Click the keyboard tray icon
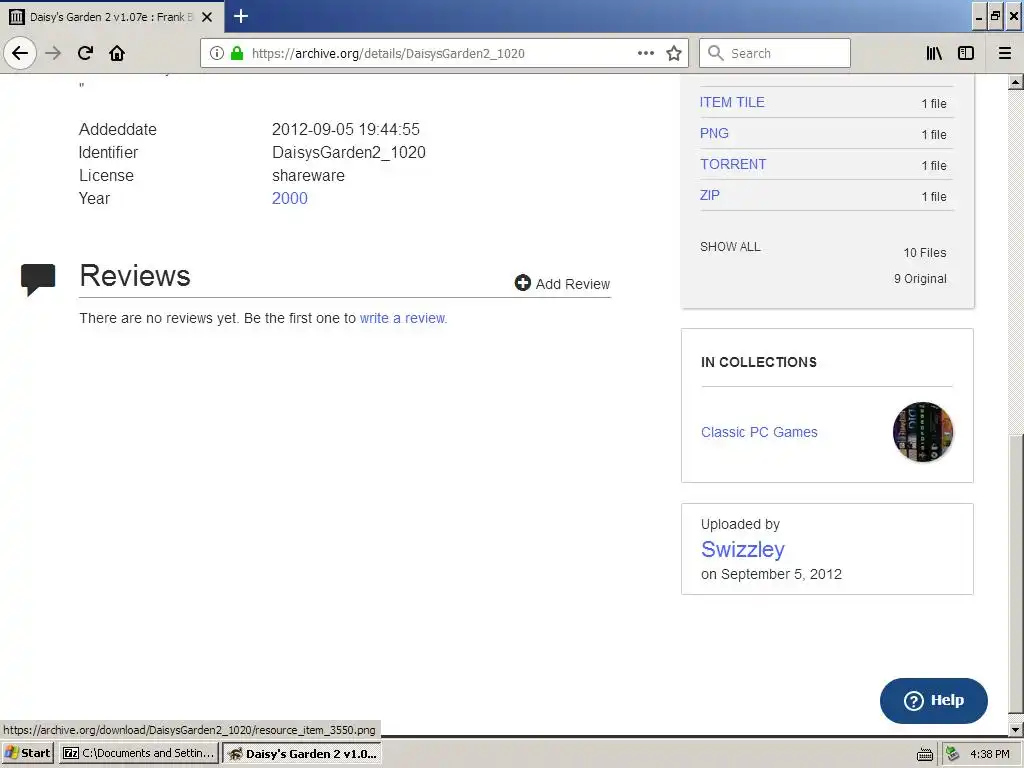 click(x=925, y=754)
